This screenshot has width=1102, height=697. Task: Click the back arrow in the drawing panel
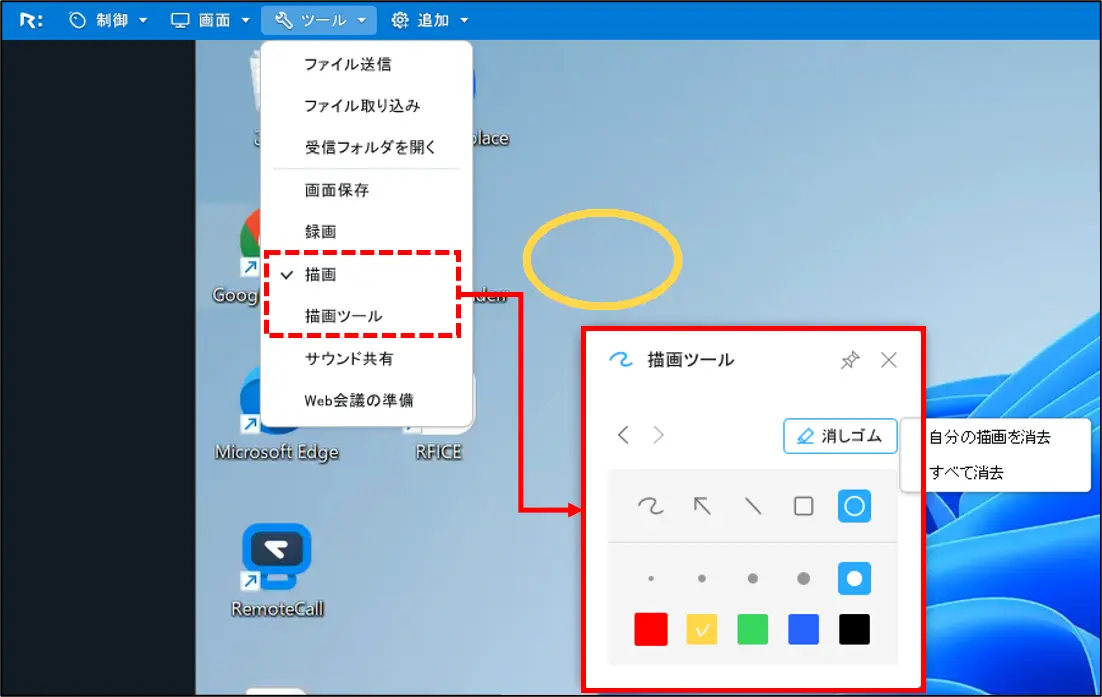(623, 435)
